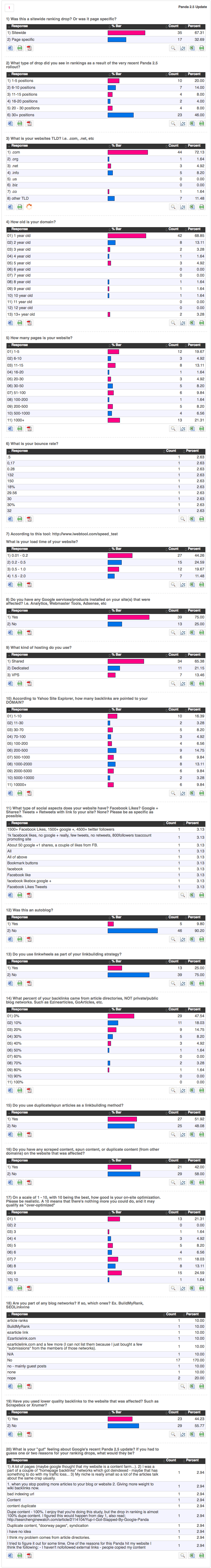Click the magnifier icon under the Yahoo backlinks table
The width and height of the screenshot is (211, 1568).
tap(173, 793)
